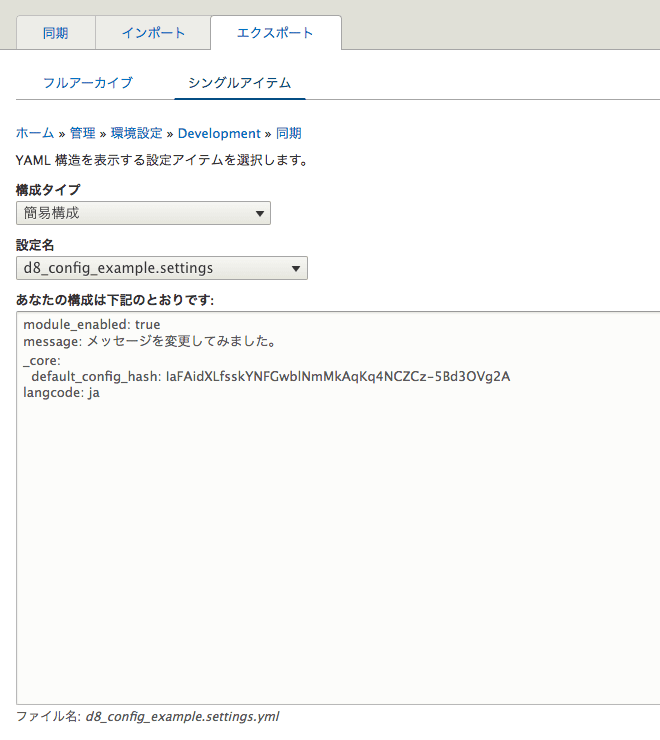Click the 同期 breadcrumb link
660x740 pixels.
point(288,134)
